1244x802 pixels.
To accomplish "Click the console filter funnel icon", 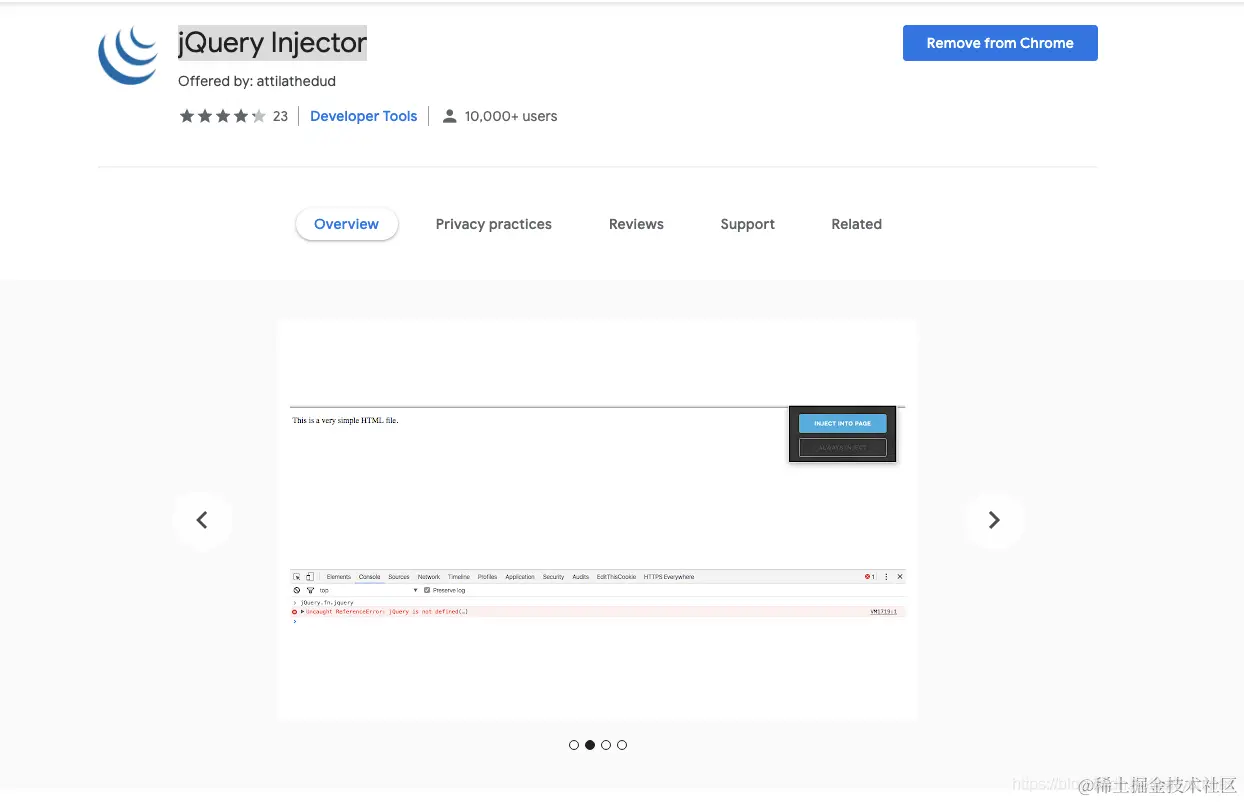I will click(310, 590).
